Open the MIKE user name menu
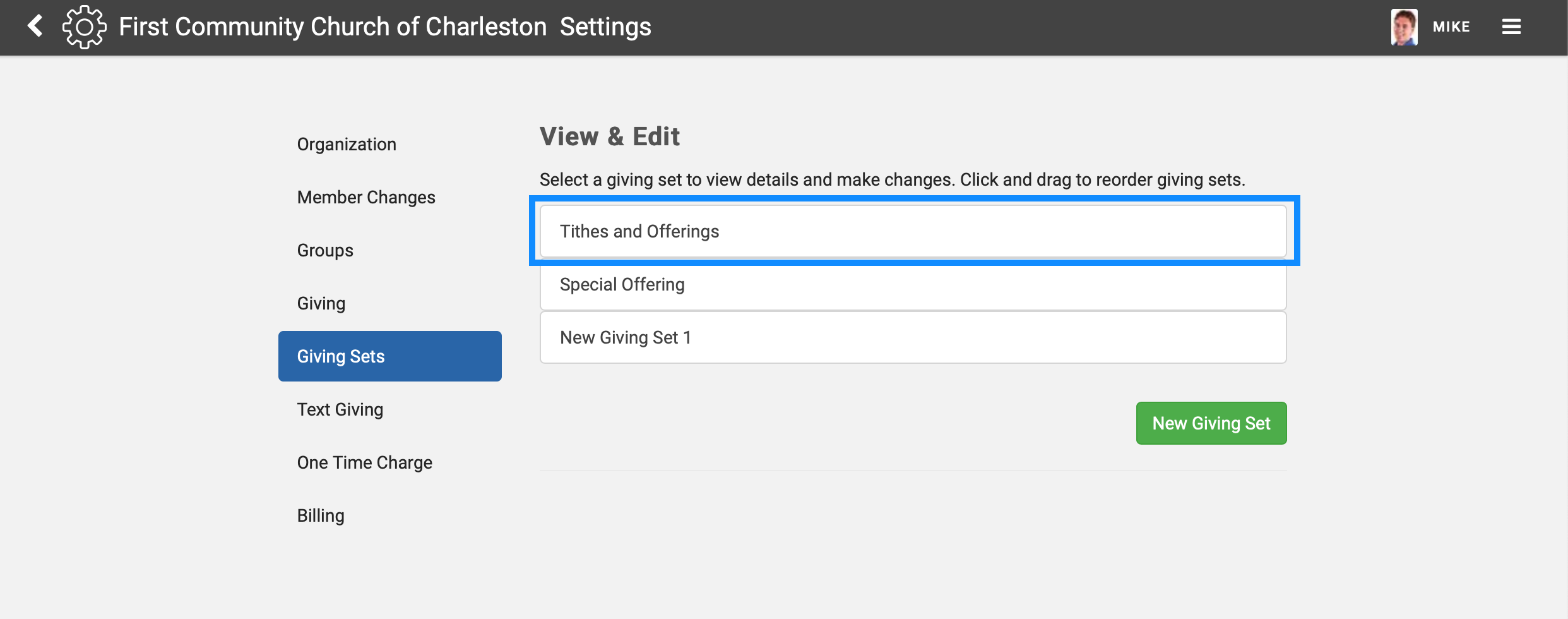Viewport: 1568px width, 619px height. (x=1451, y=27)
